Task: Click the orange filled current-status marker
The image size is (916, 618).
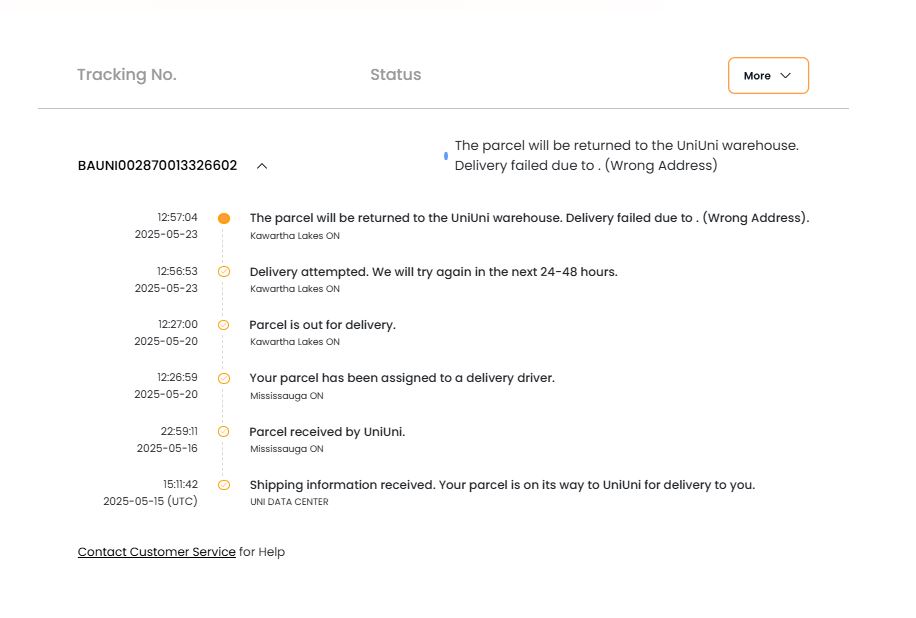Action: click(224, 218)
